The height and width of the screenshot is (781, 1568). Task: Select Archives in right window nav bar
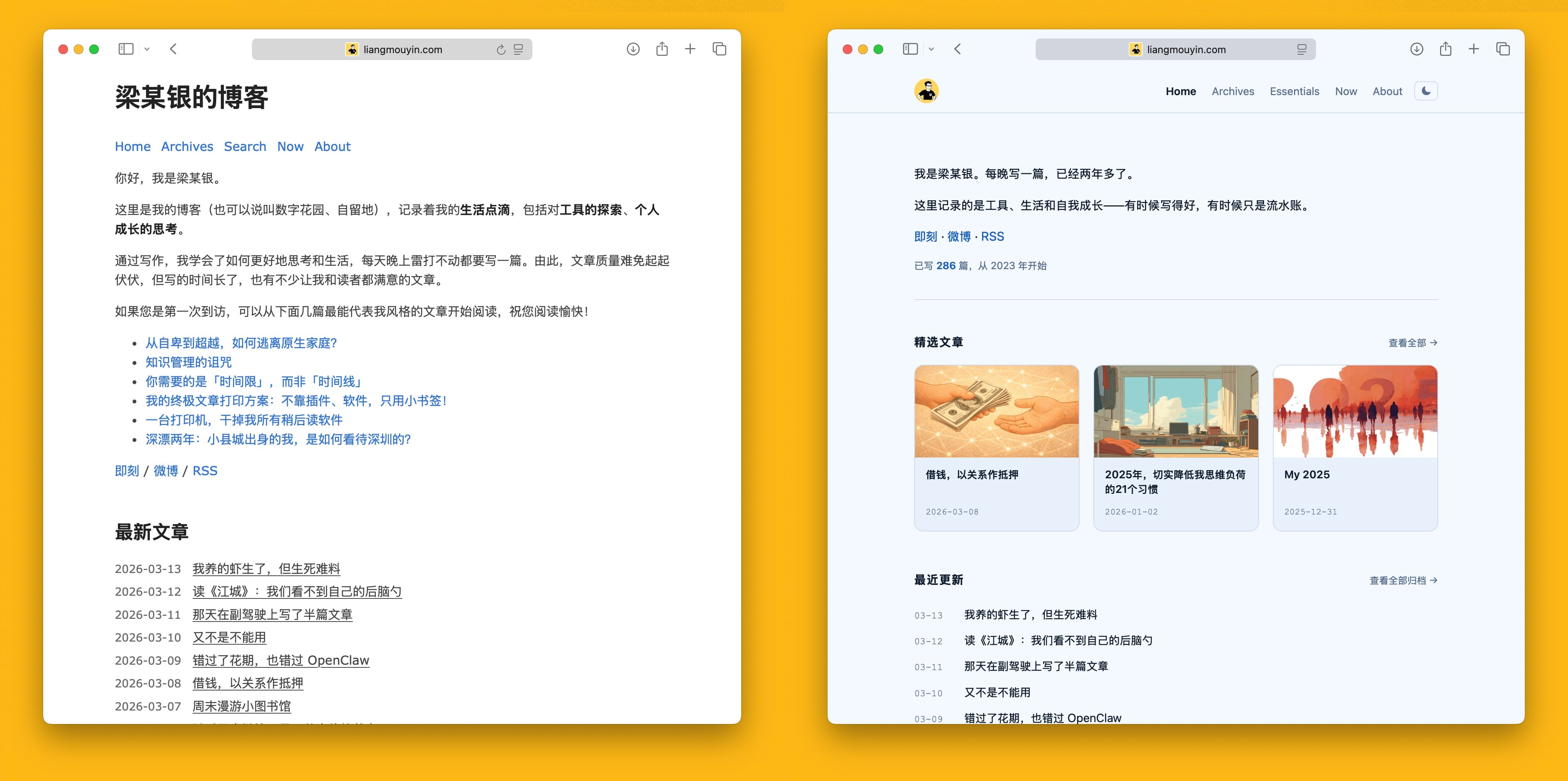[x=1232, y=91]
